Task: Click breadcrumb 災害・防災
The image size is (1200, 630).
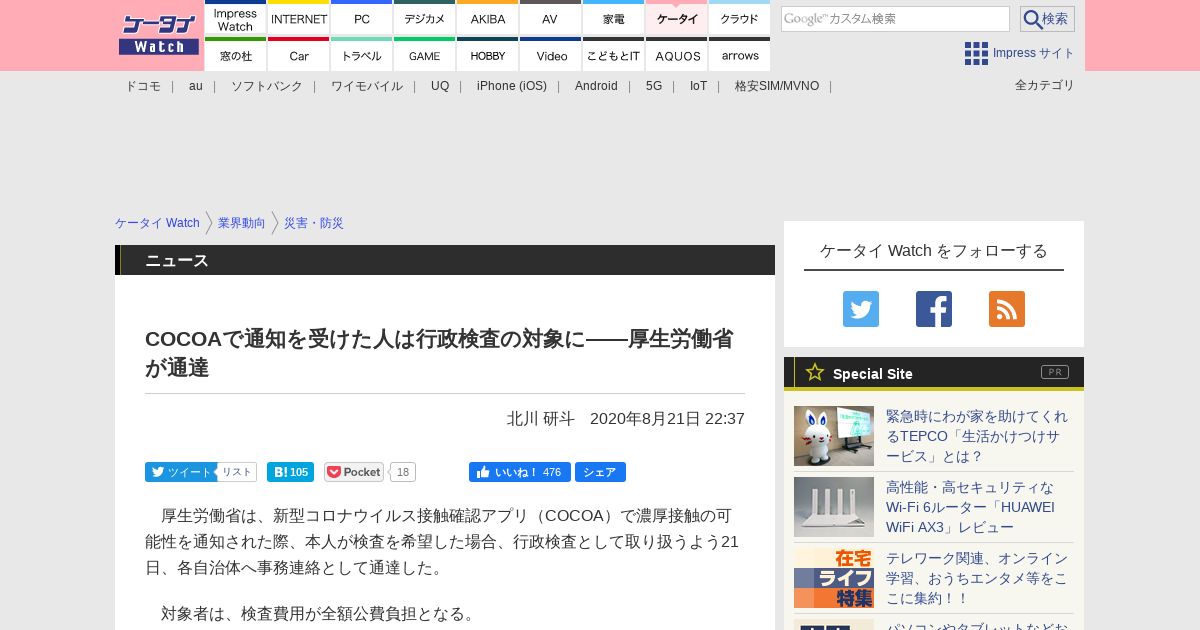Action: pos(314,223)
